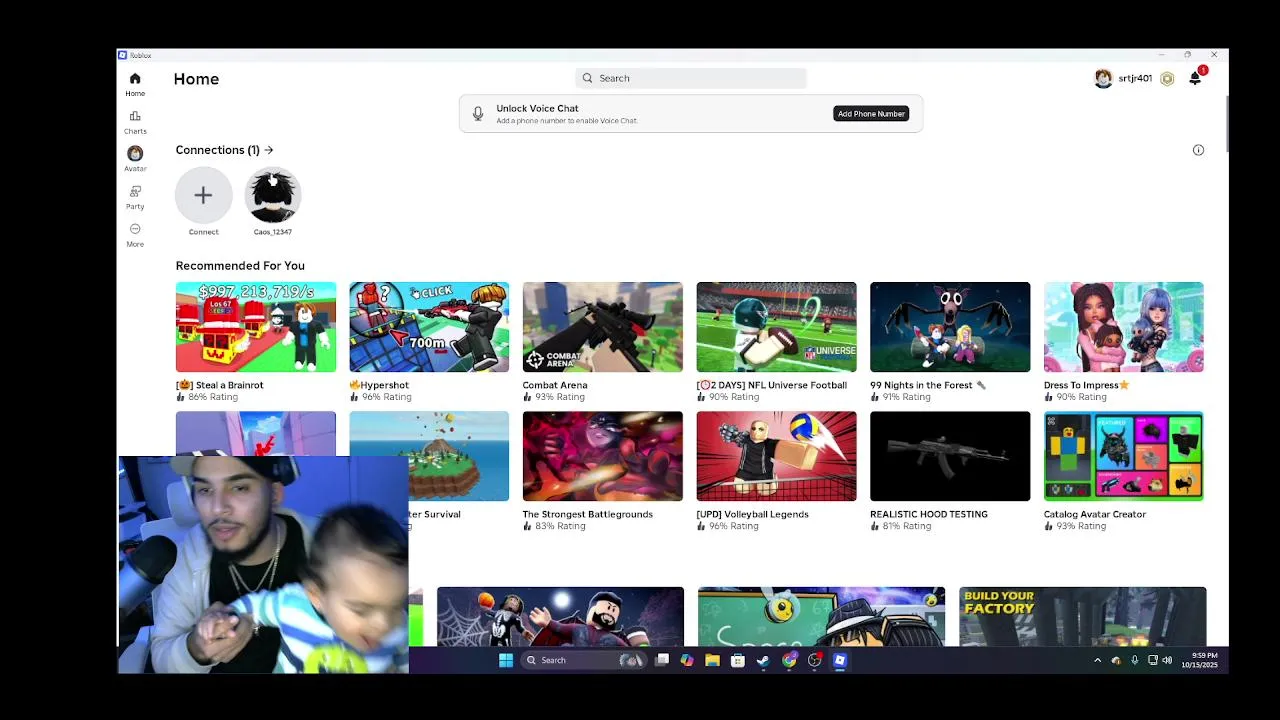1280x720 pixels.
Task: Open the srtjr401 profile avatar
Action: (x=1103, y=79)
